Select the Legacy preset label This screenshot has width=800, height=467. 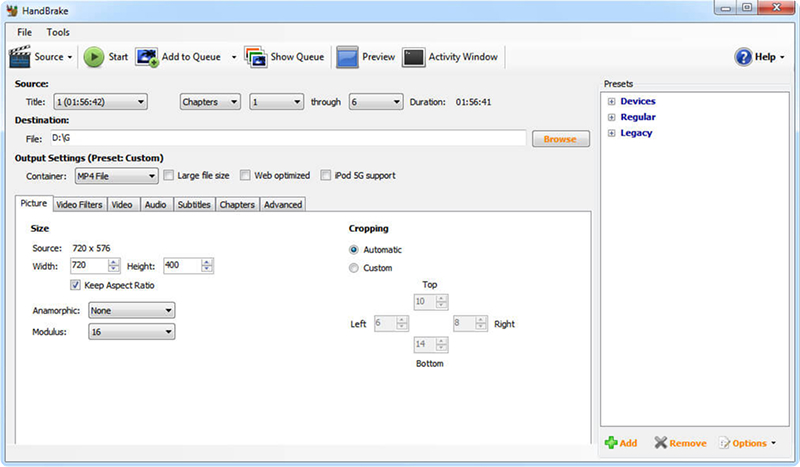[636, 133]
